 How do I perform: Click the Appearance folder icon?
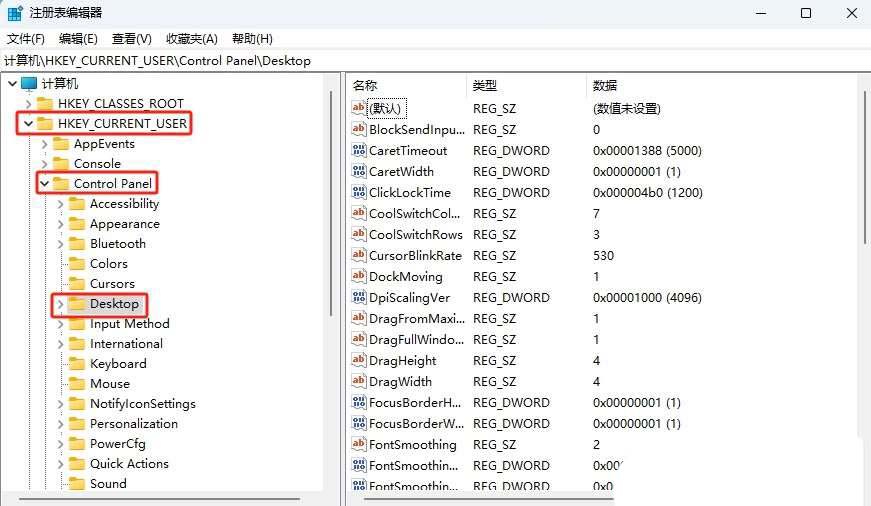tap(77, 224)
